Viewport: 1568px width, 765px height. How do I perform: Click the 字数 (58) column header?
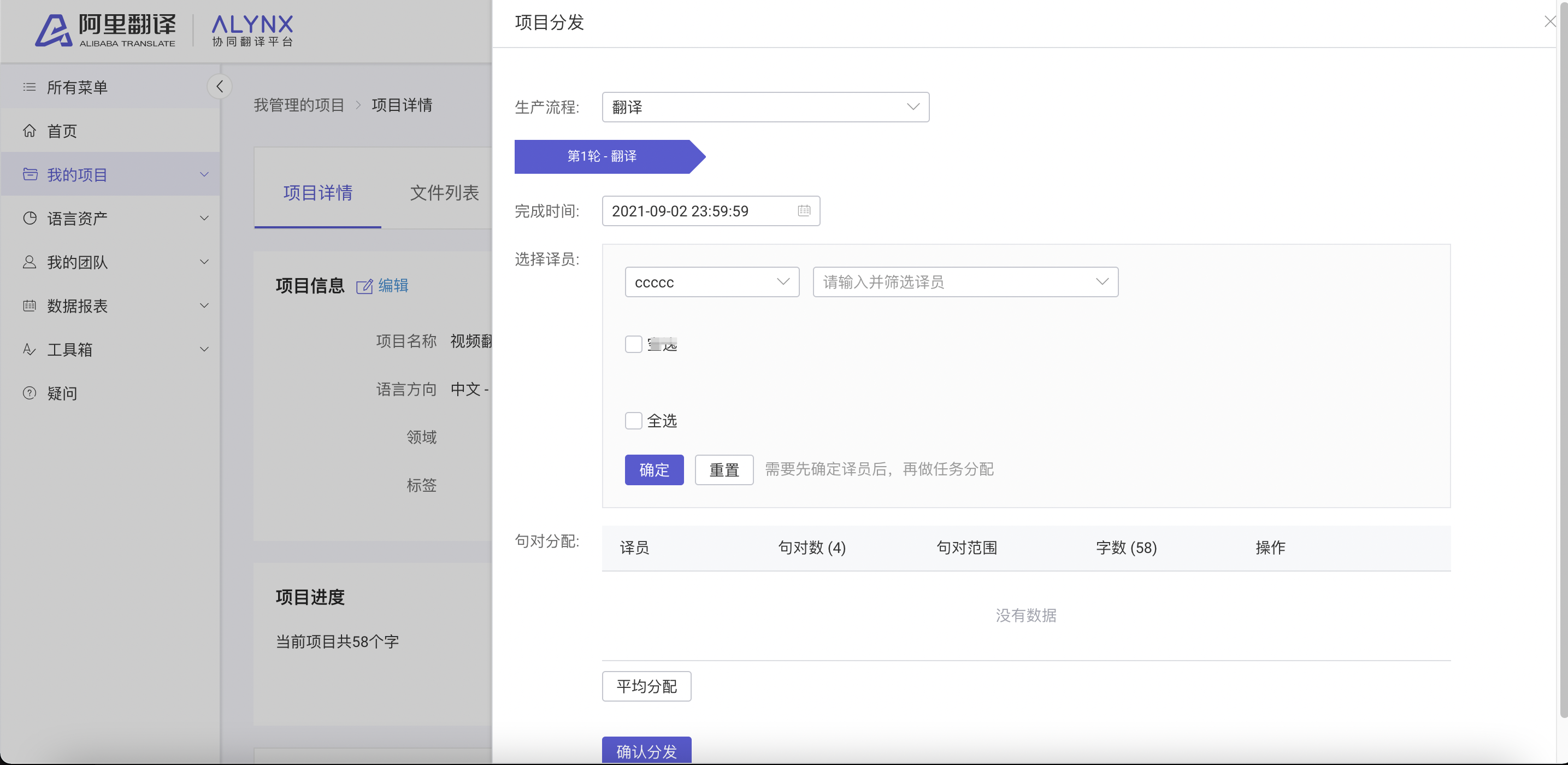pyautogui.click(x=1126, y=548)
